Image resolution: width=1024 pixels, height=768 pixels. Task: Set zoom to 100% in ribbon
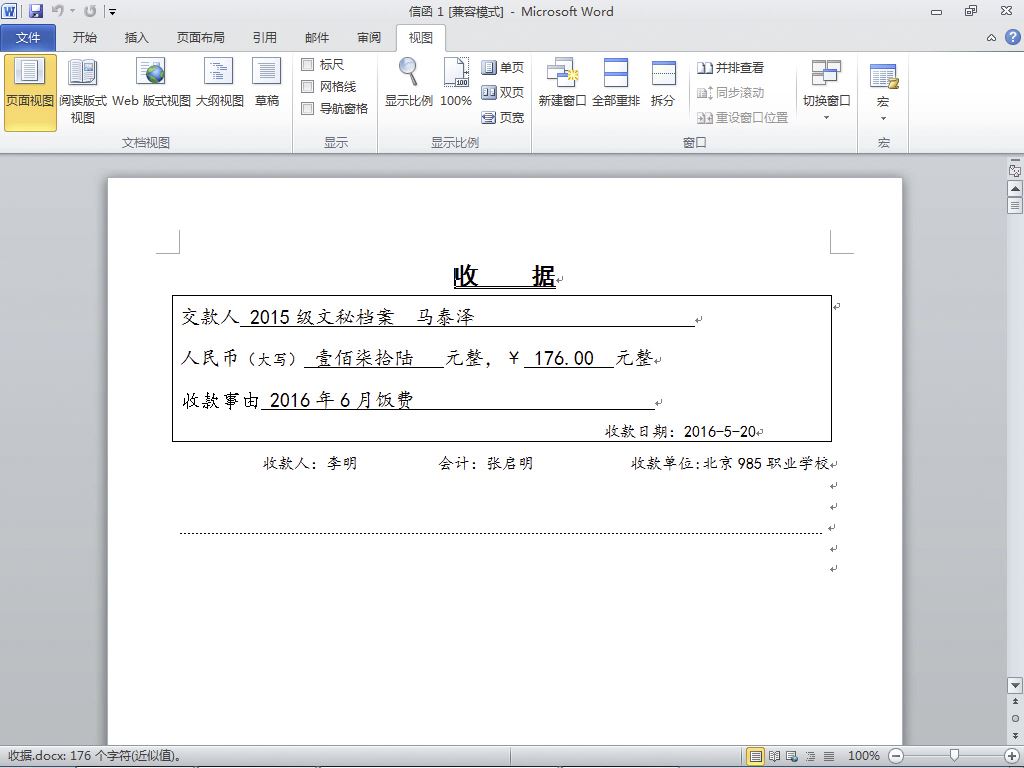click(x=456, y=84)
